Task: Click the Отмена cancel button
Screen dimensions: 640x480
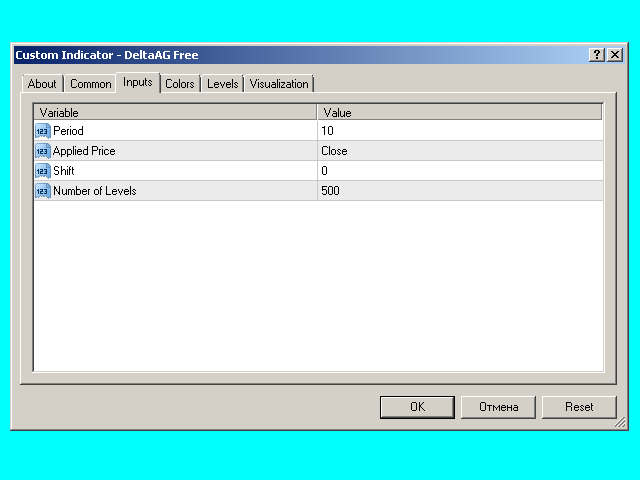Action: (x=498, y=407)
